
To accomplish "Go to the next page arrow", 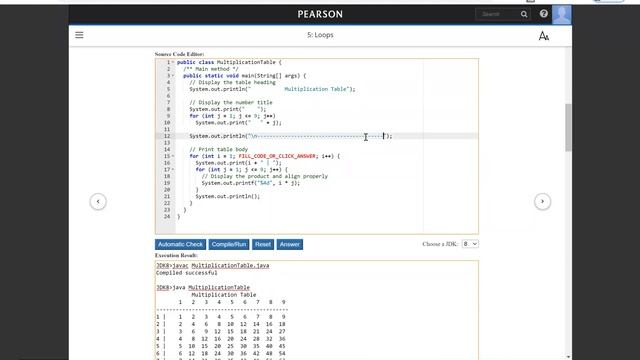I will pyautogui.click(x=542, y=202).
